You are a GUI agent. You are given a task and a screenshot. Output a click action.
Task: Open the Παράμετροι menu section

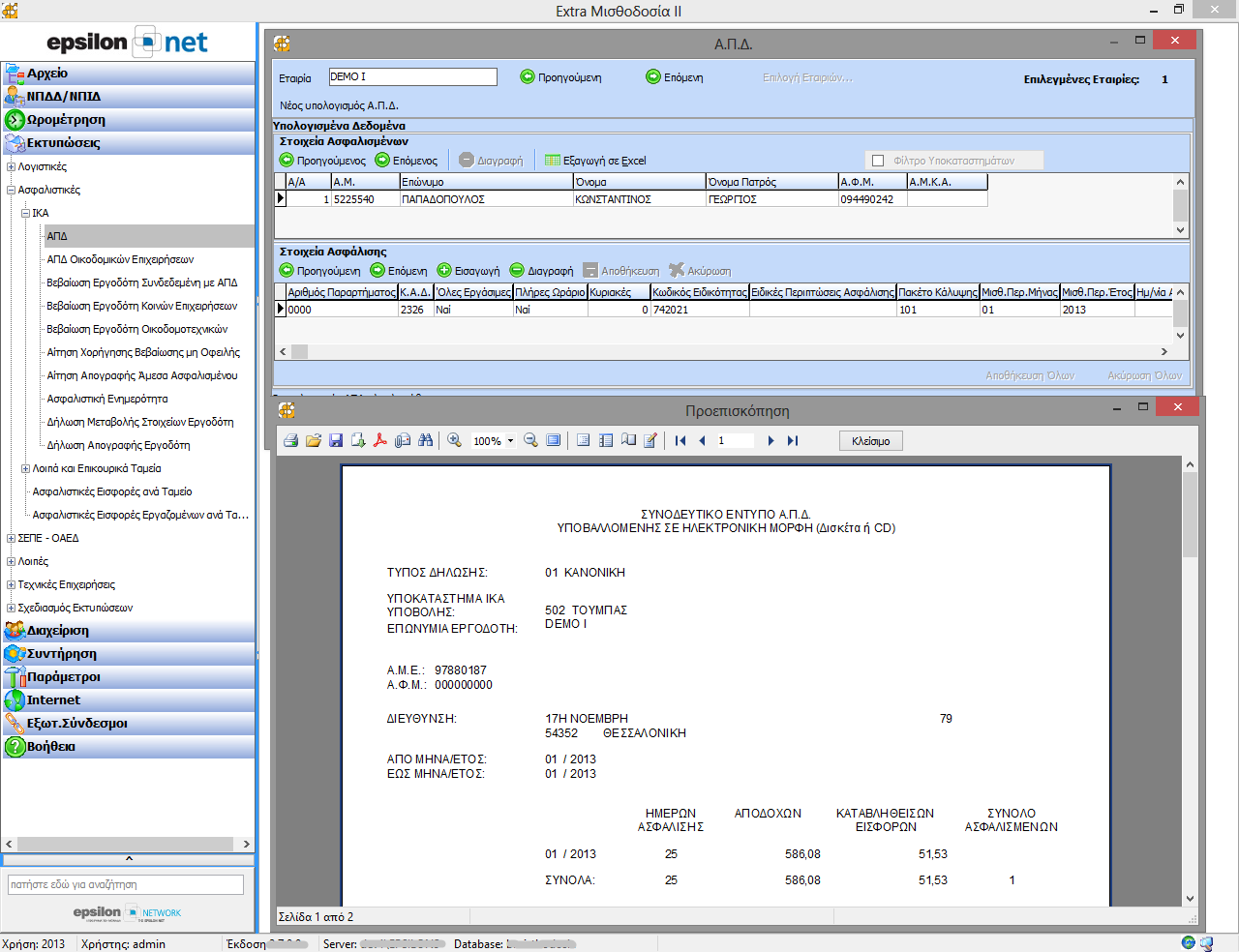[64, 677]
